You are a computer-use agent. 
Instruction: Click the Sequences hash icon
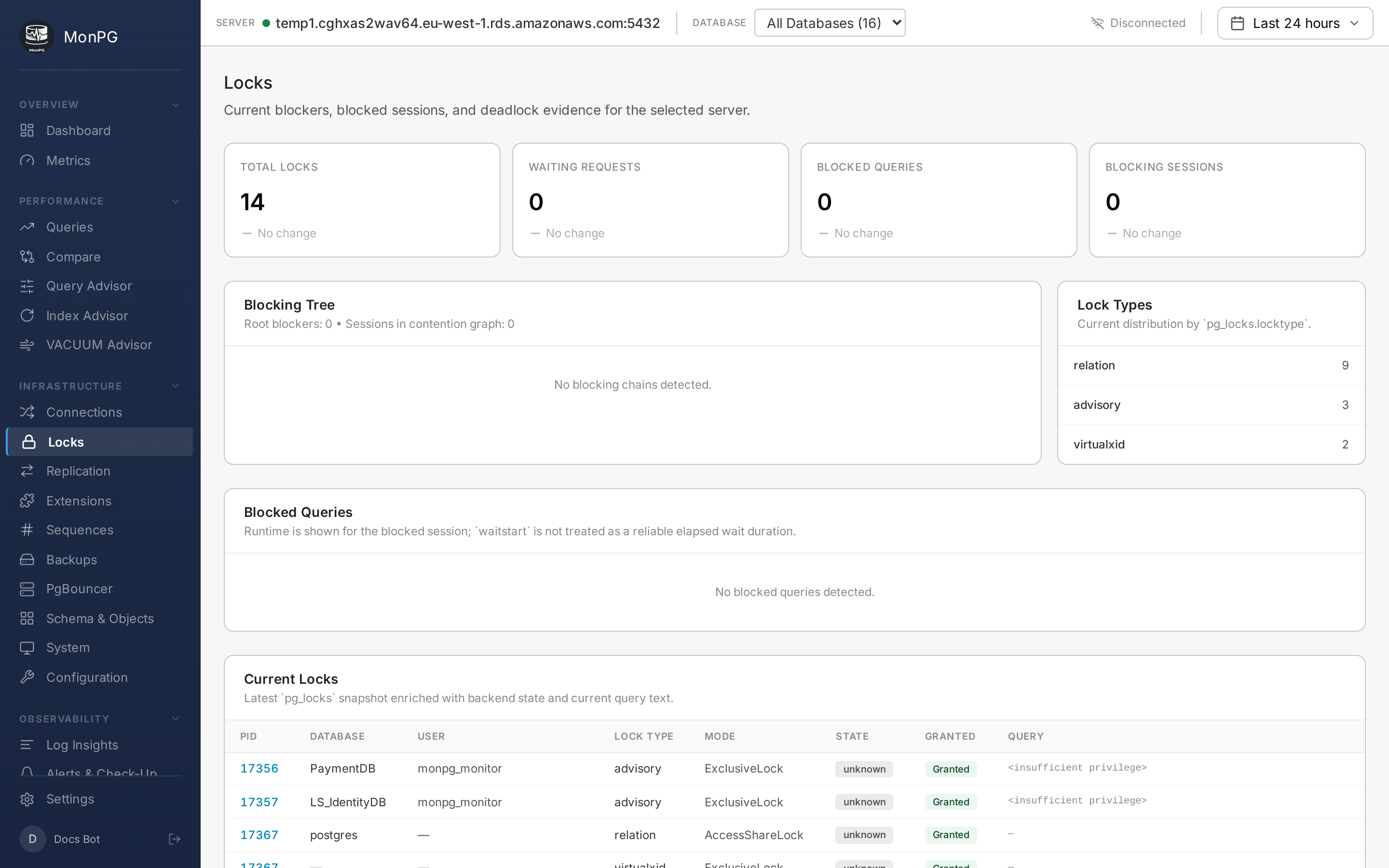point(27,530)
